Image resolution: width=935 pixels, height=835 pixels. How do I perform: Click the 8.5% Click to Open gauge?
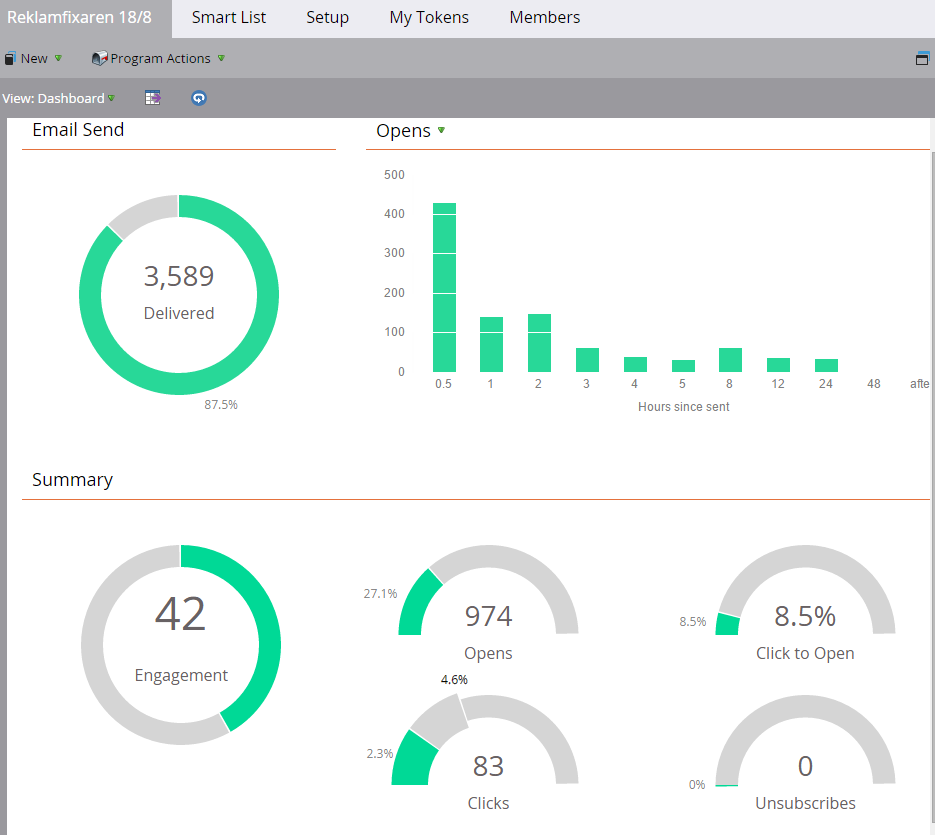pos(805,616)
